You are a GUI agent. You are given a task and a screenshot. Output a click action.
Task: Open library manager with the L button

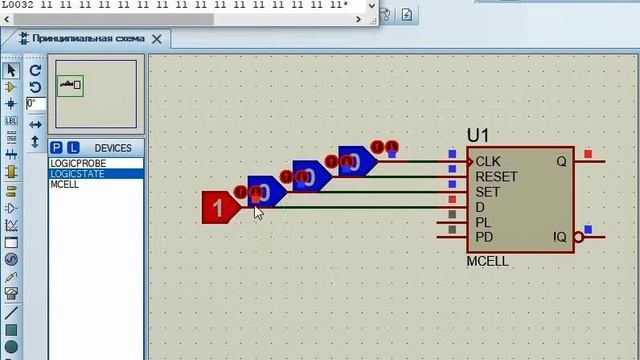tap(73, 148)
